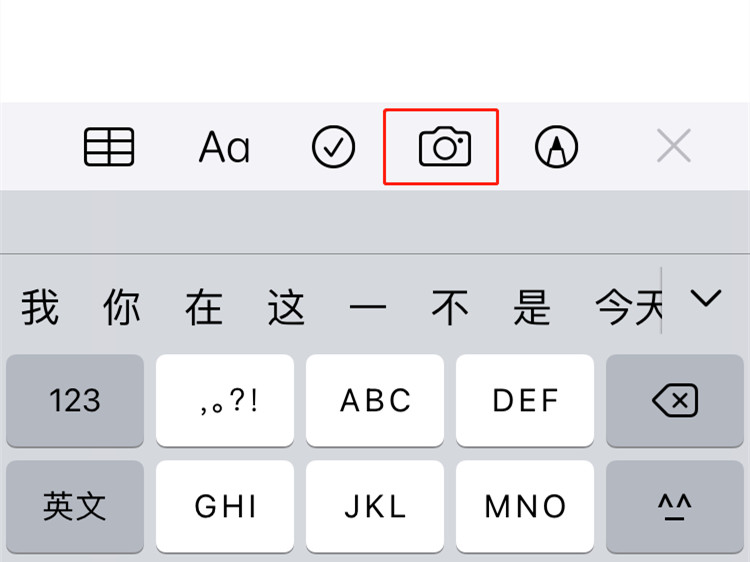Add a checklist with the checkmark icon
Screen dimensions: 750x562
click(333, 147)
